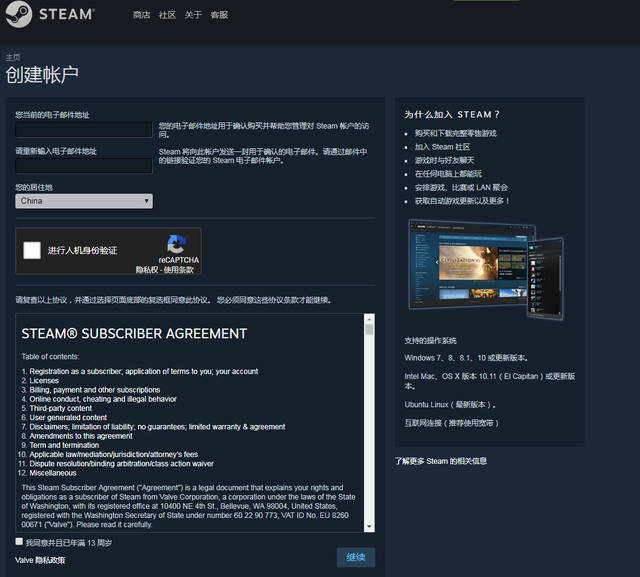This screenshot has height=577, width=640.
Task: Click the agreement scrollbar thumb
Action: pyautogui.click(x=369, y=329)
